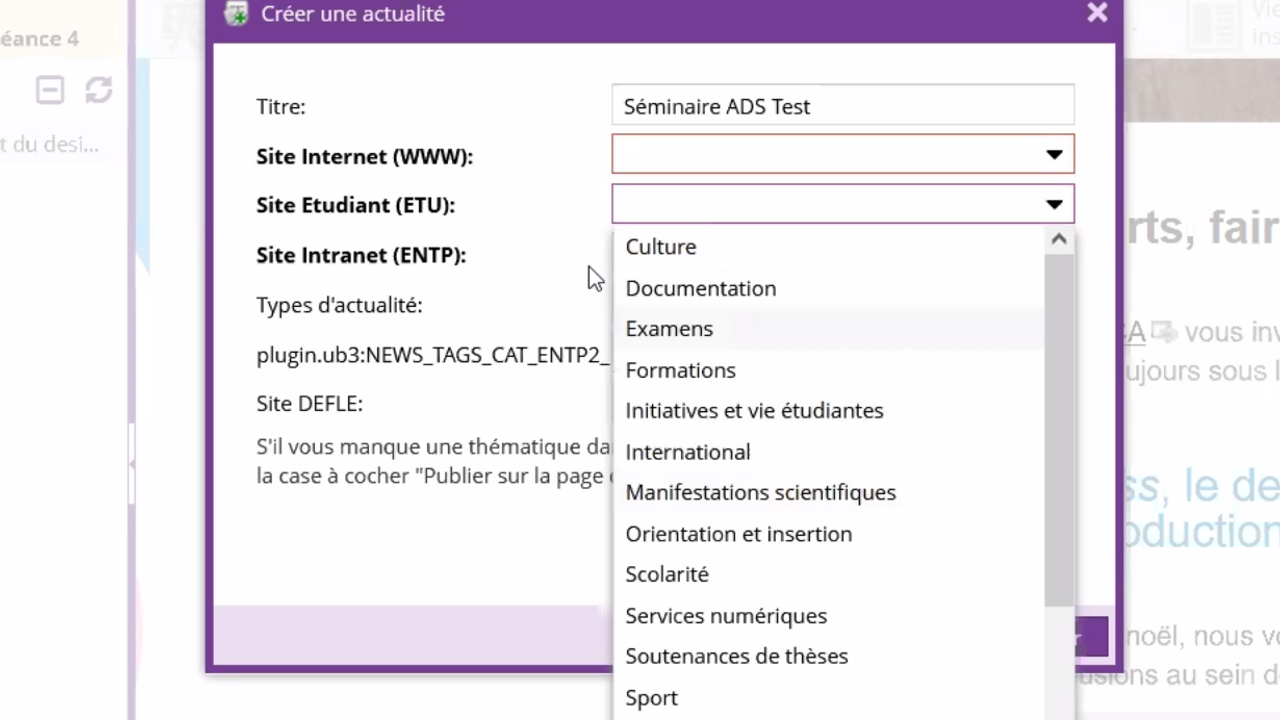
Task: Click the dialog title news icon
Action: (x=236, y=14)
